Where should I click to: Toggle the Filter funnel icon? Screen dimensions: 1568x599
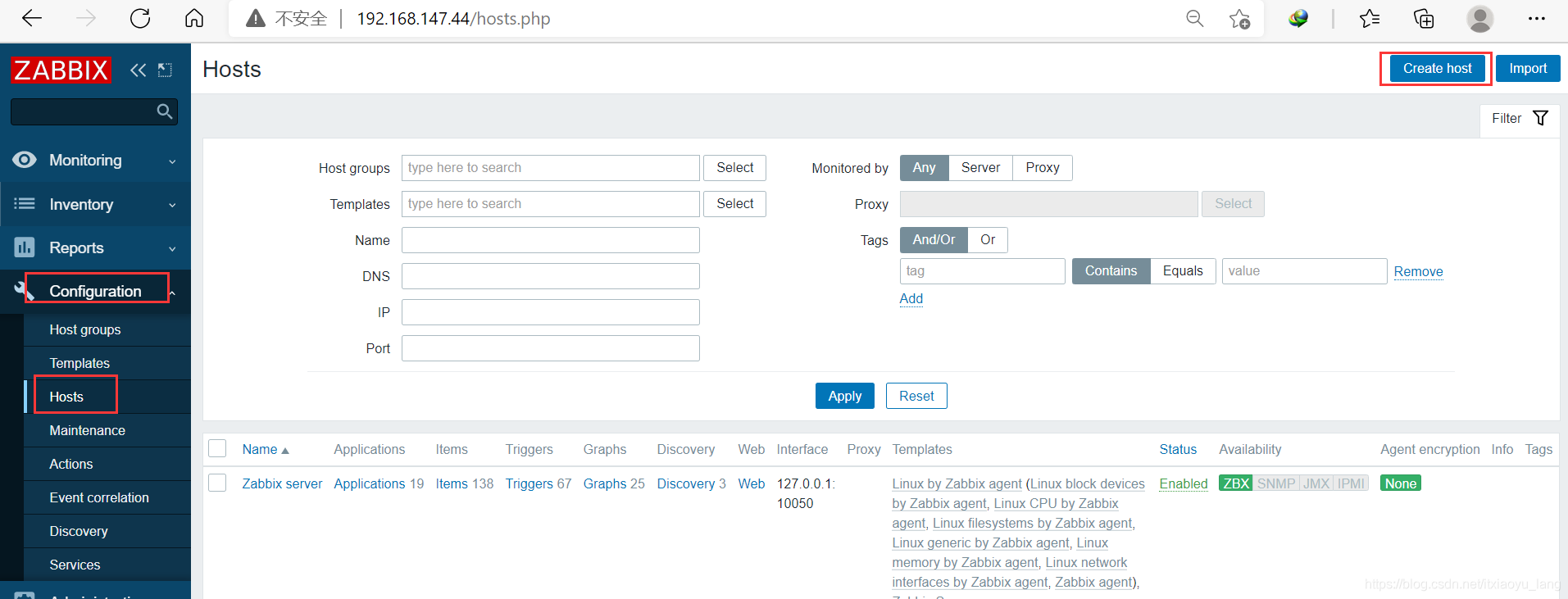(x=1541, y=118)
